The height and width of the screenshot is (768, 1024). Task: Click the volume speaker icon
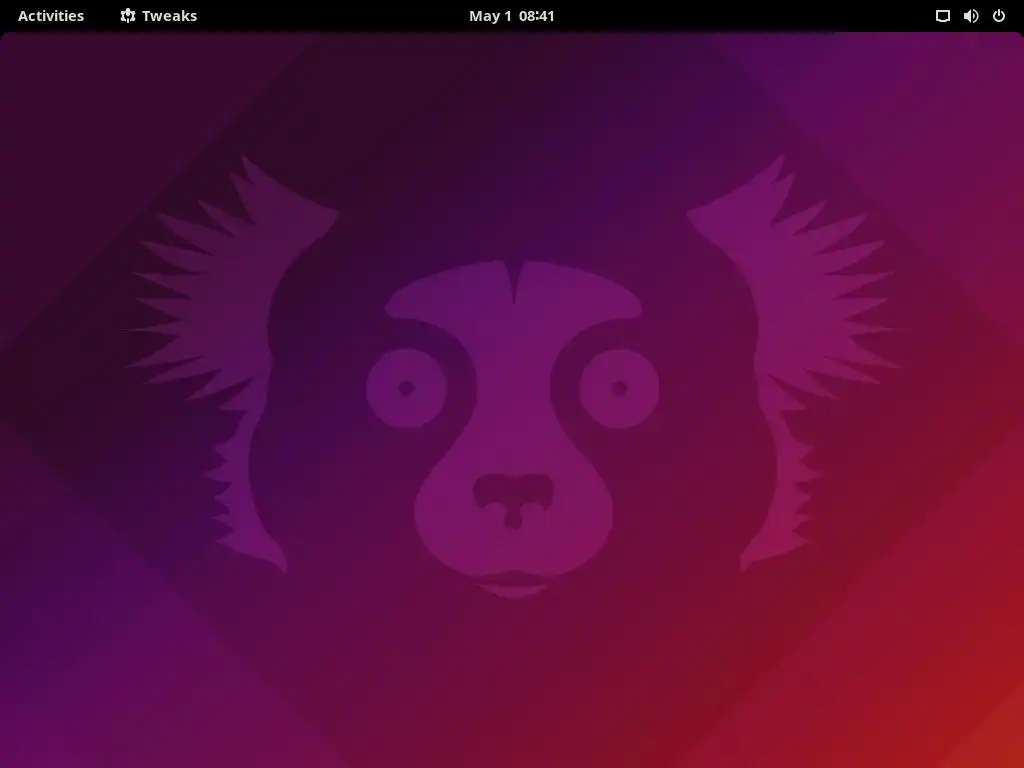[x=971, y=16]
